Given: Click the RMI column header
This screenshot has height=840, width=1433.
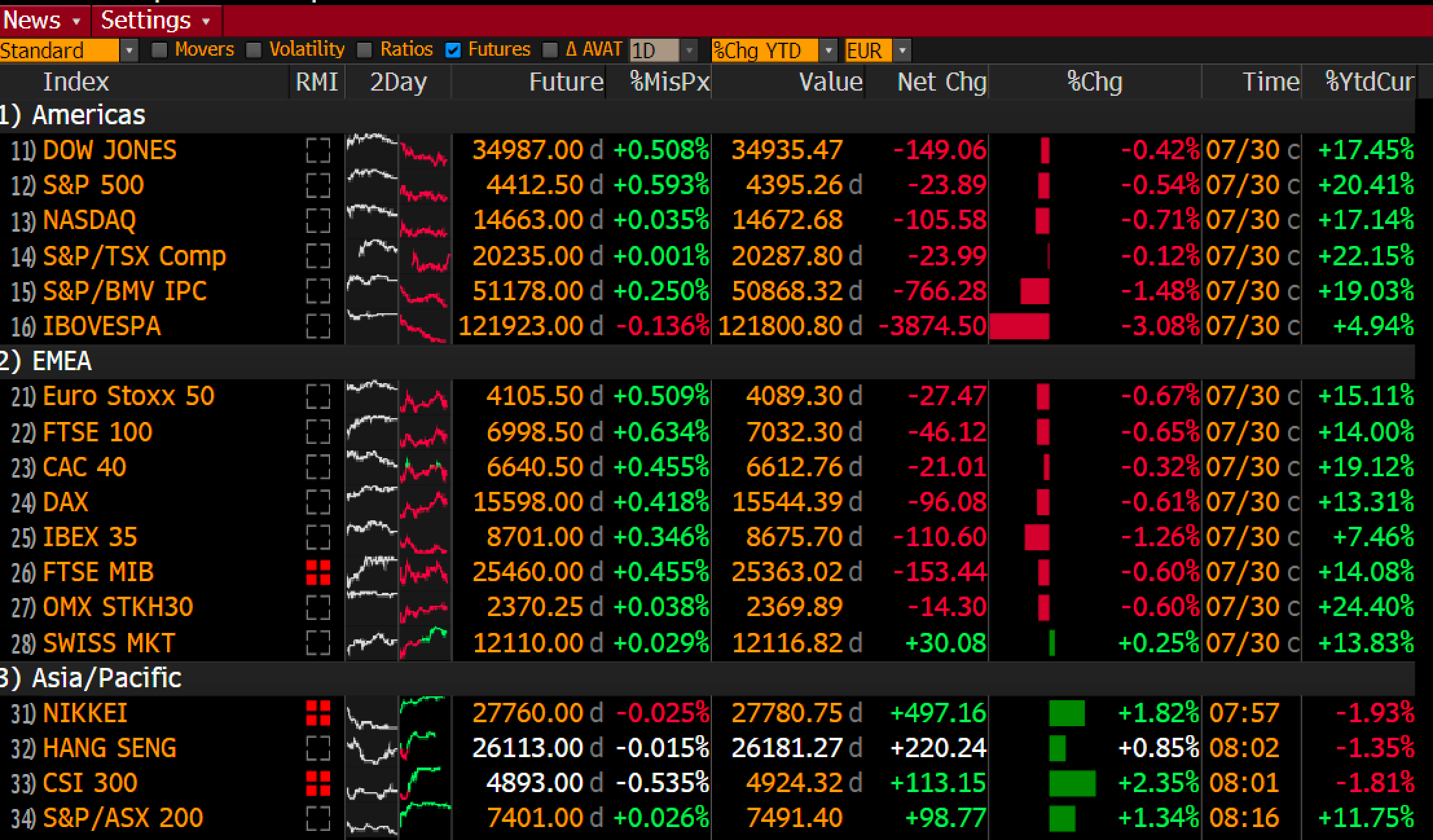Looking at the screenshot, I should [x=317, y=82].
